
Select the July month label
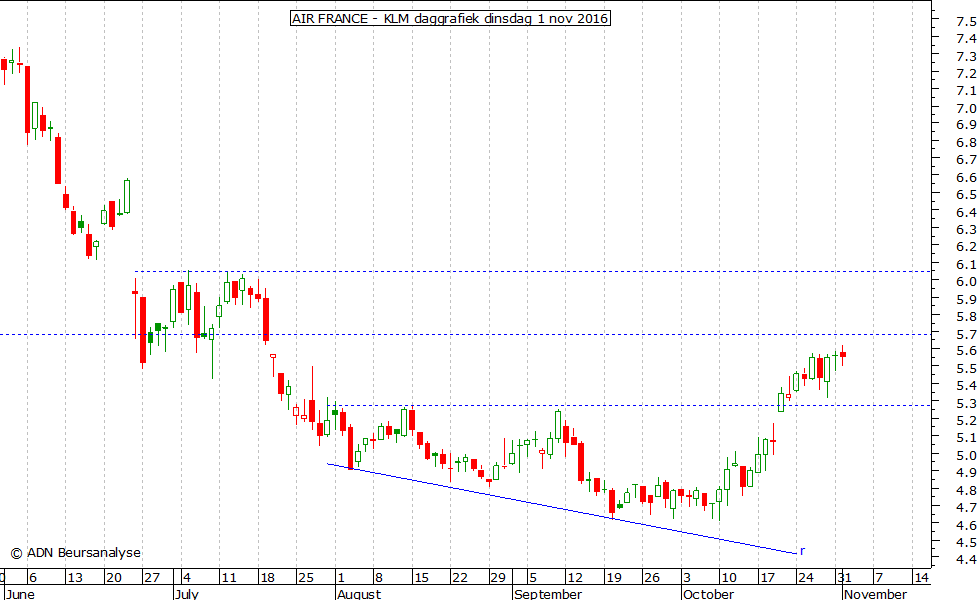tap(187, 594)
